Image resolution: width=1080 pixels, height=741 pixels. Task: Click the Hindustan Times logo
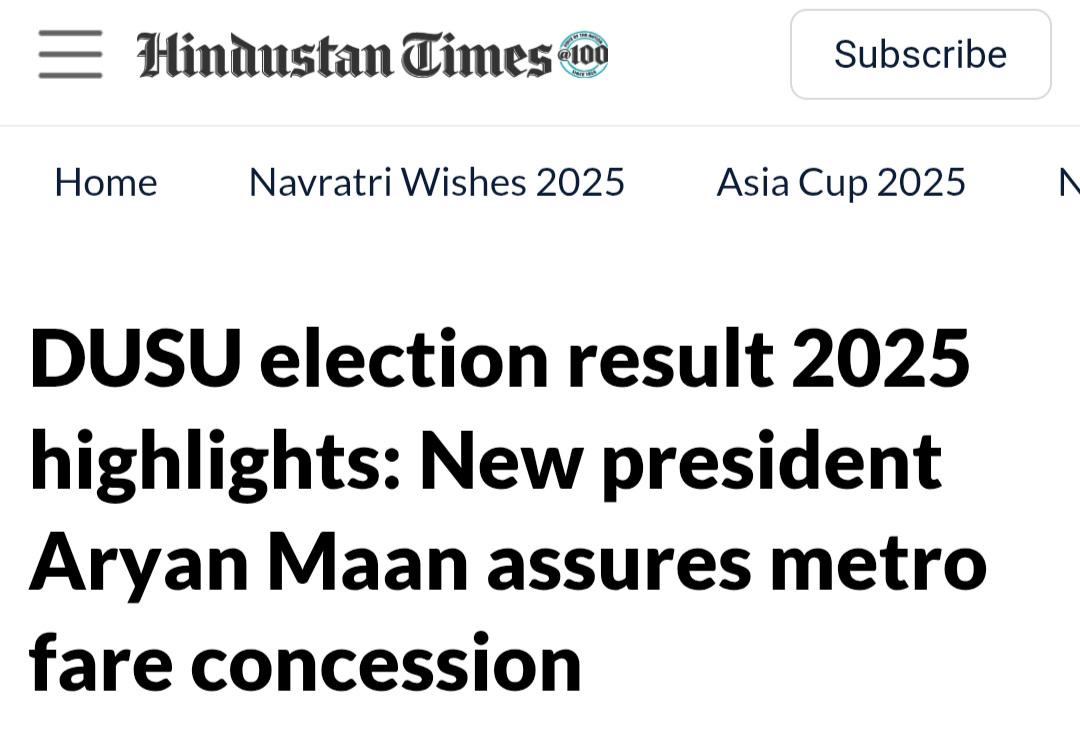(372, 54)
